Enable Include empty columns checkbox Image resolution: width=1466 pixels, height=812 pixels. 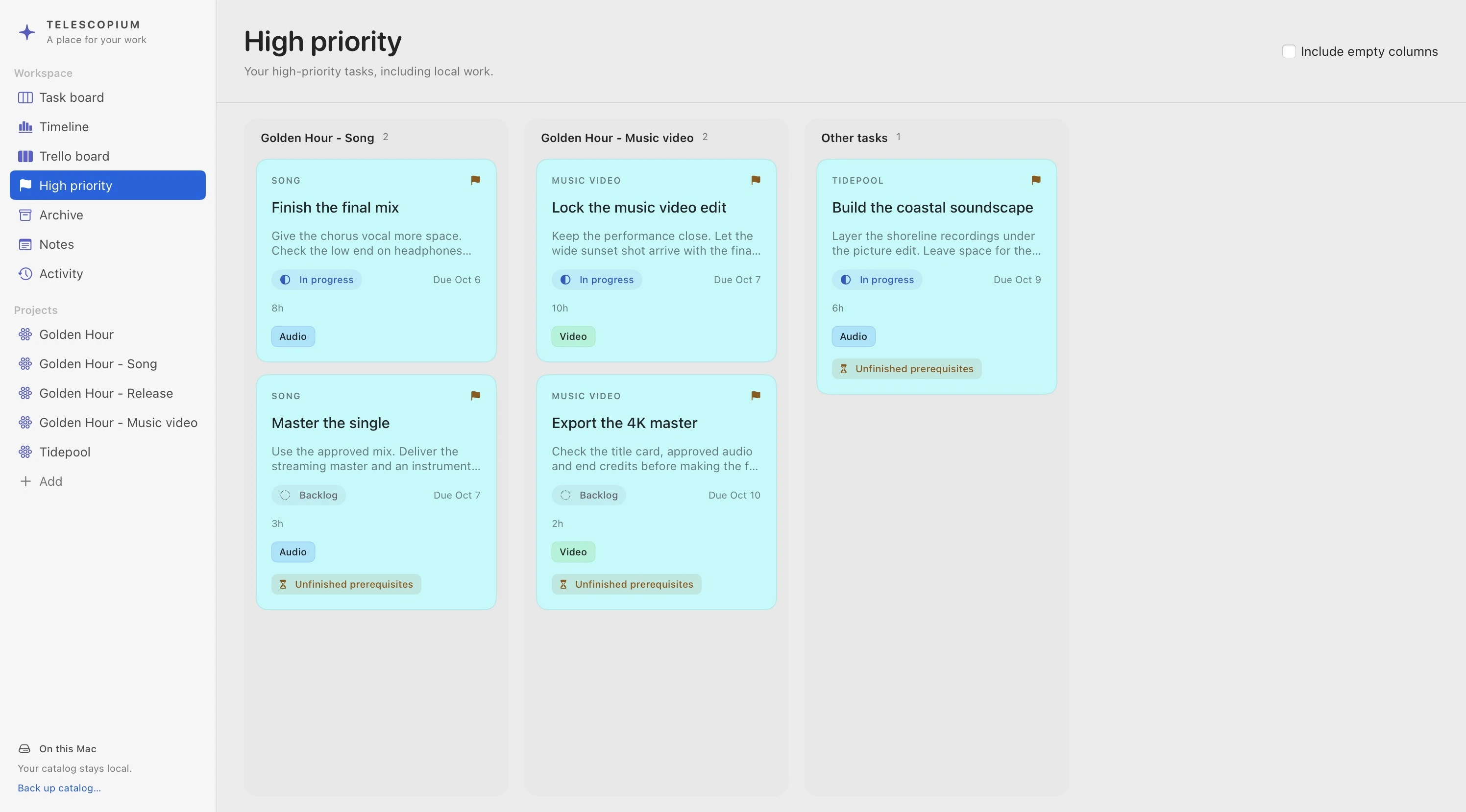1289,51
